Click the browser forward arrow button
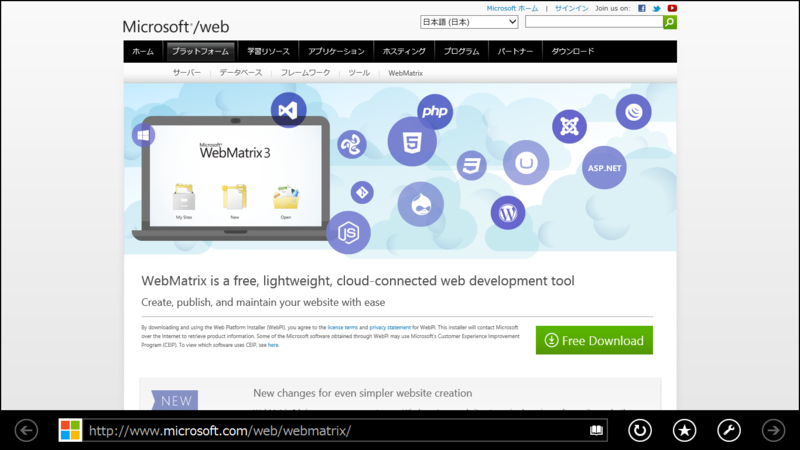The image size is (800, 450). [773, 431]
